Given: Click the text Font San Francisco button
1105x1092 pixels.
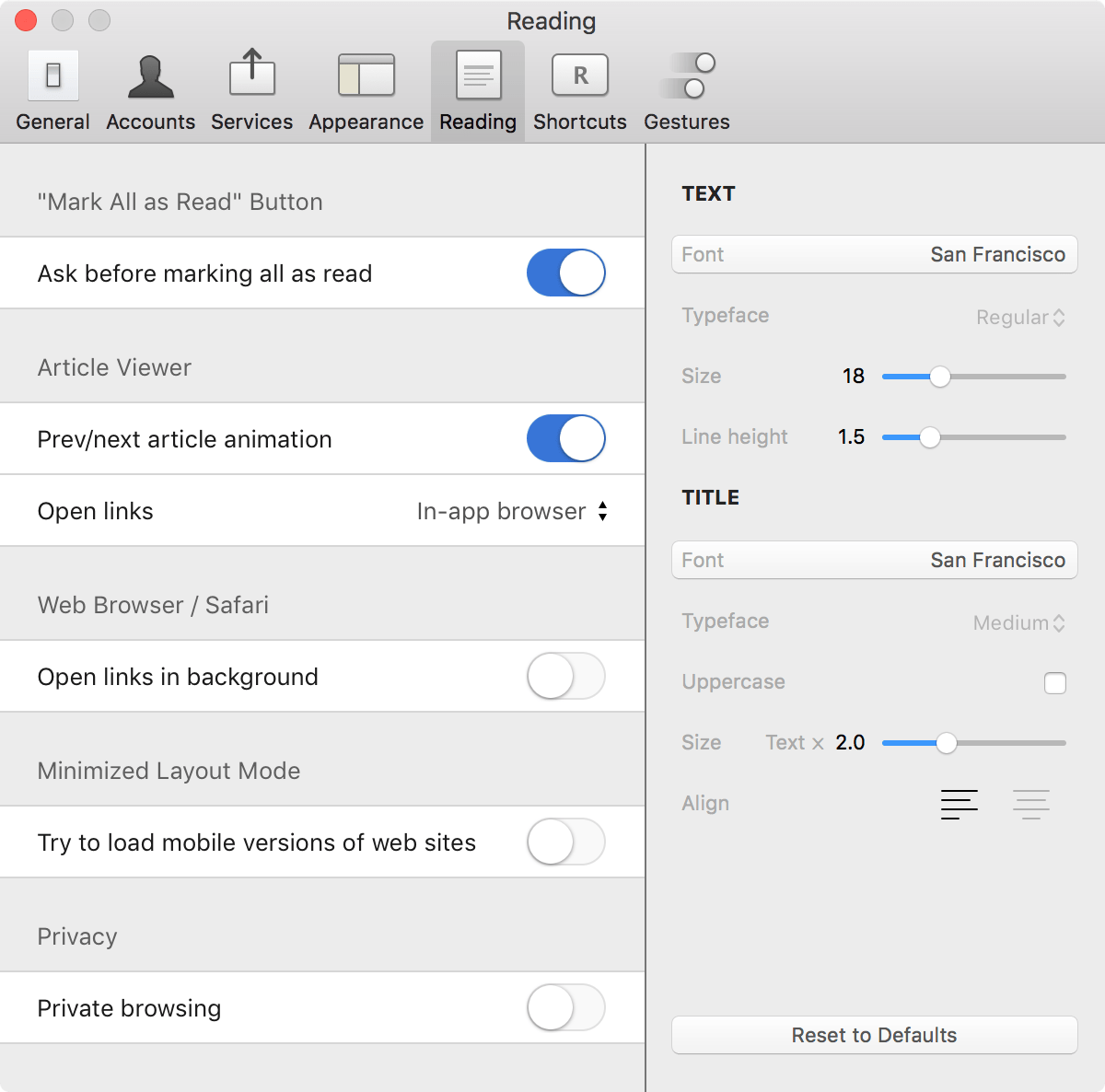Looking at the screenshot, I should (x=874, y=254).
